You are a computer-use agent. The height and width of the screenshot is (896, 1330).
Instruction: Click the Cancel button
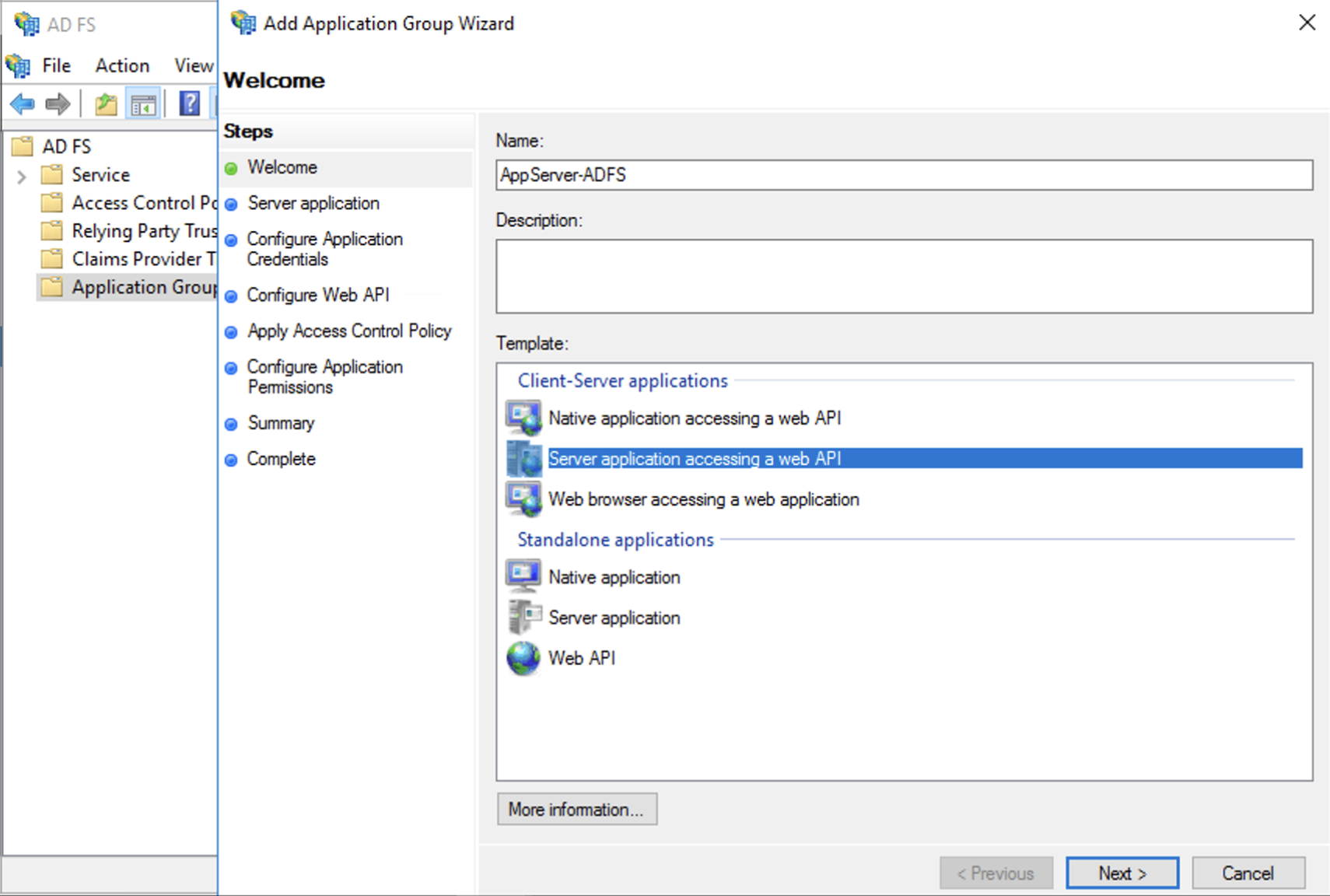1248,873
